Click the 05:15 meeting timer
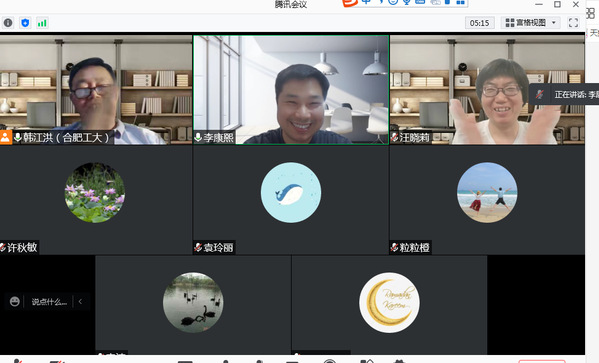599x363 pixels. (x=479, y=23)
